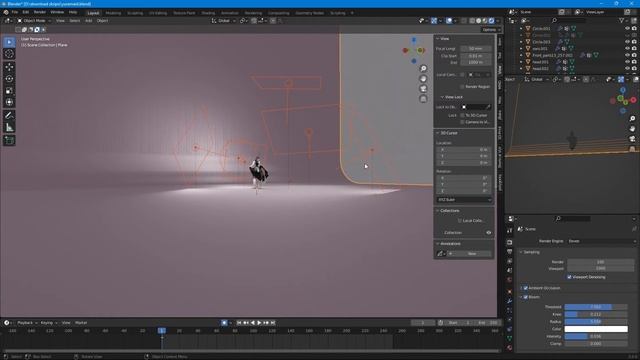The width and height of the screenshot is (640, 360).
Task: Click the zoom magnifier icon in main viewport
Action: coord(423,68)
